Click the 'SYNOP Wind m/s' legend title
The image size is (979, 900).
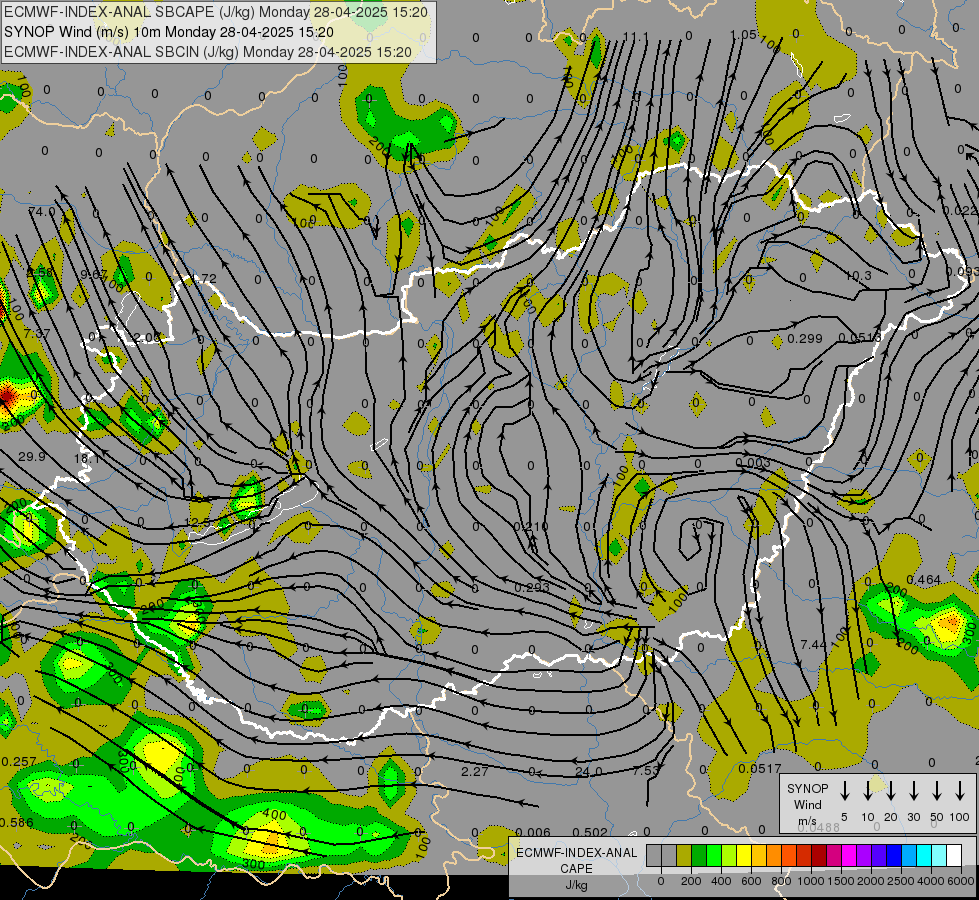coord(807,805)
